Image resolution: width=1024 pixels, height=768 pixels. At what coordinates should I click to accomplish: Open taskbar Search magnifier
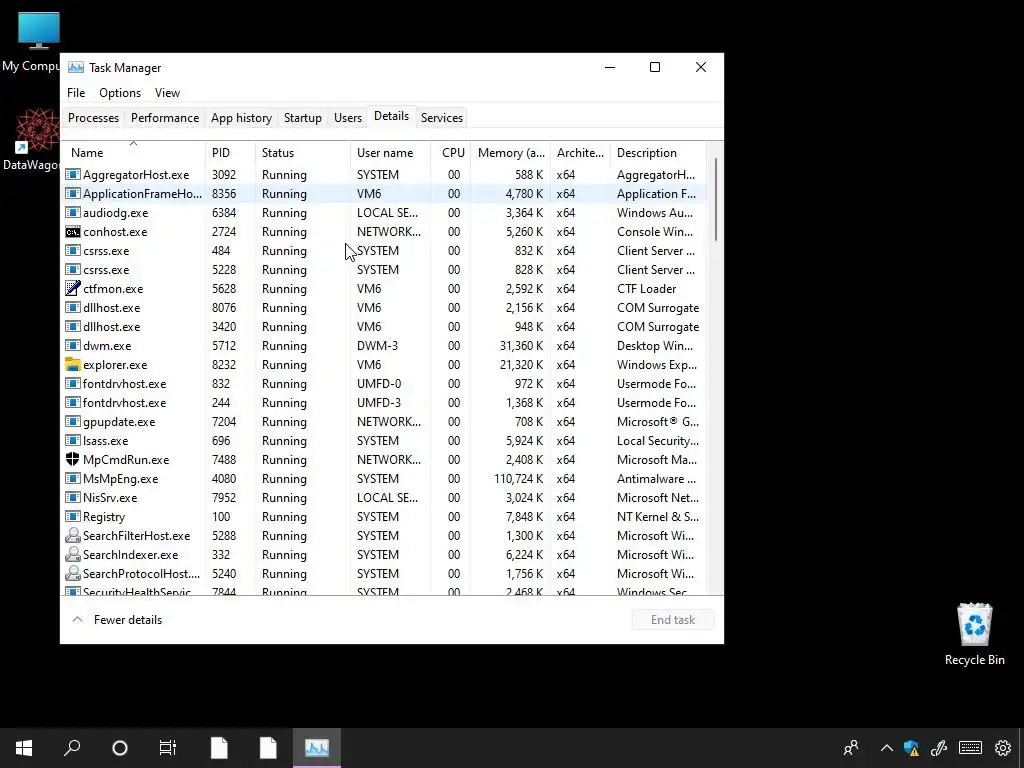click(x=72, y=748)
